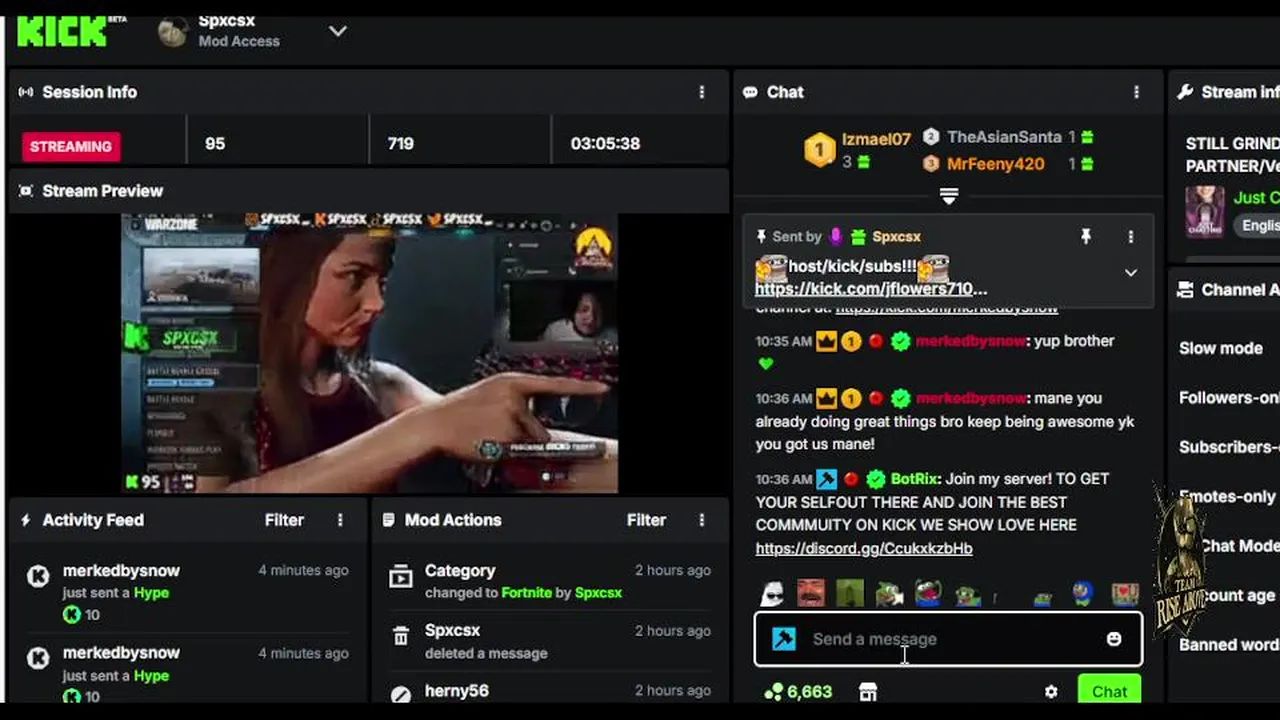Click the Category change icon in Mod Actions
This screenshot has height=720, width=1280.
pos(400,577)
